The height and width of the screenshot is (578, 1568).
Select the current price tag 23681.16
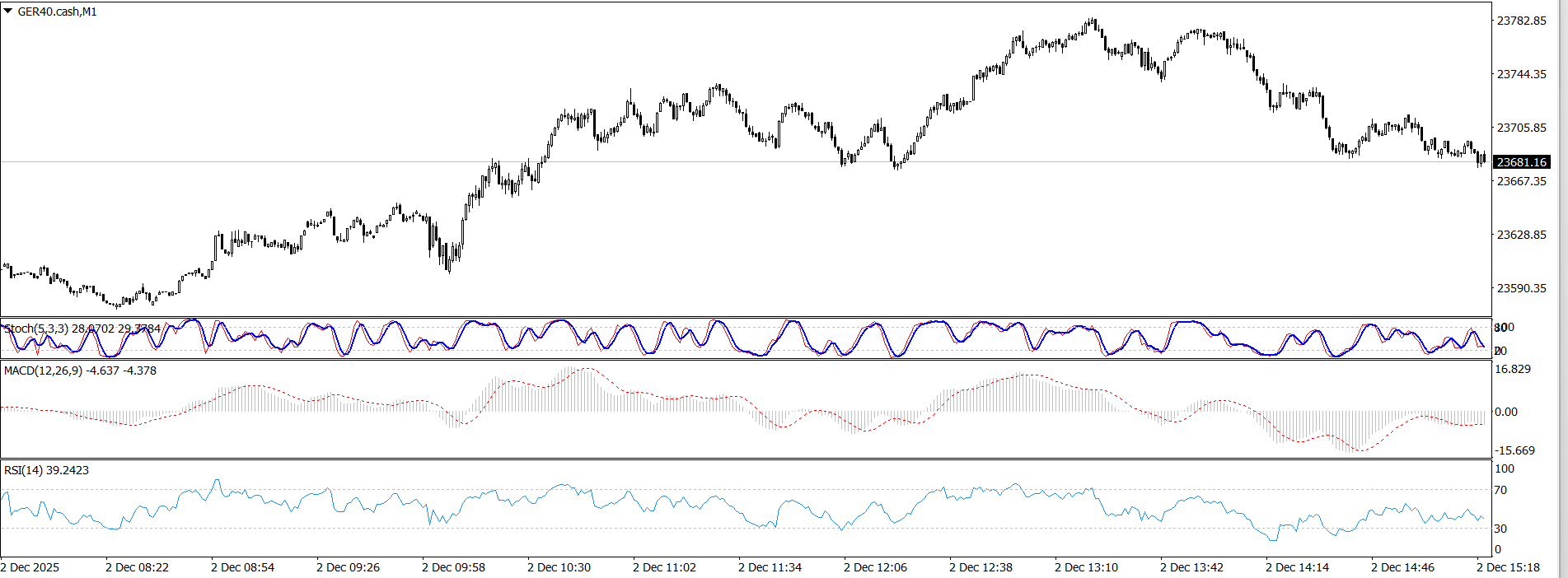1521,162
